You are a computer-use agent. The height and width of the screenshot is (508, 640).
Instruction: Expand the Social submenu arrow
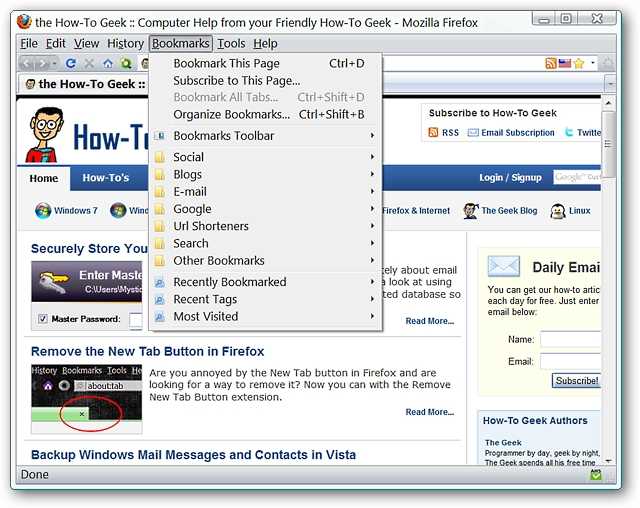372,157
